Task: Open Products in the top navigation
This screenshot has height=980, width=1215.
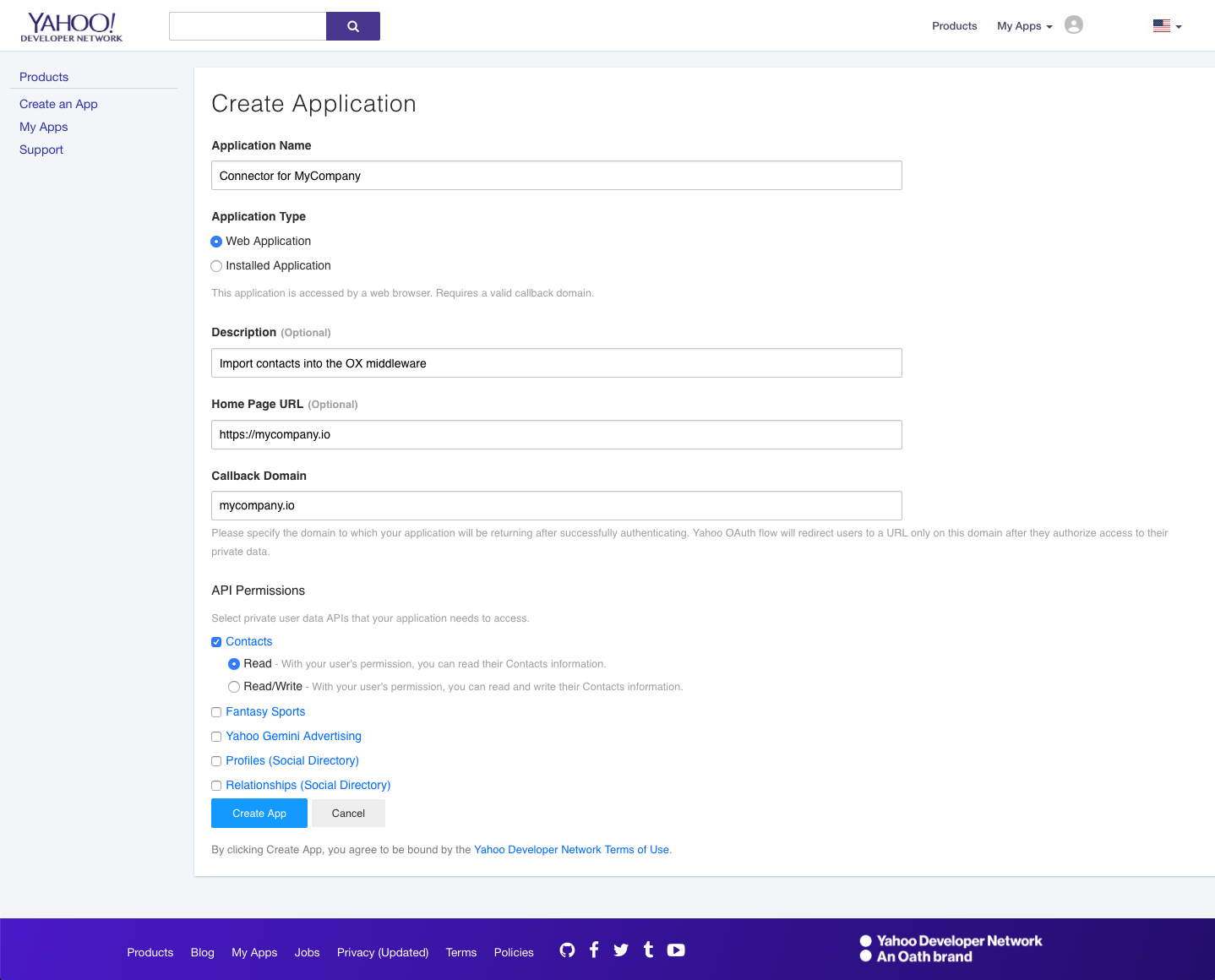Action: [954, 26]
